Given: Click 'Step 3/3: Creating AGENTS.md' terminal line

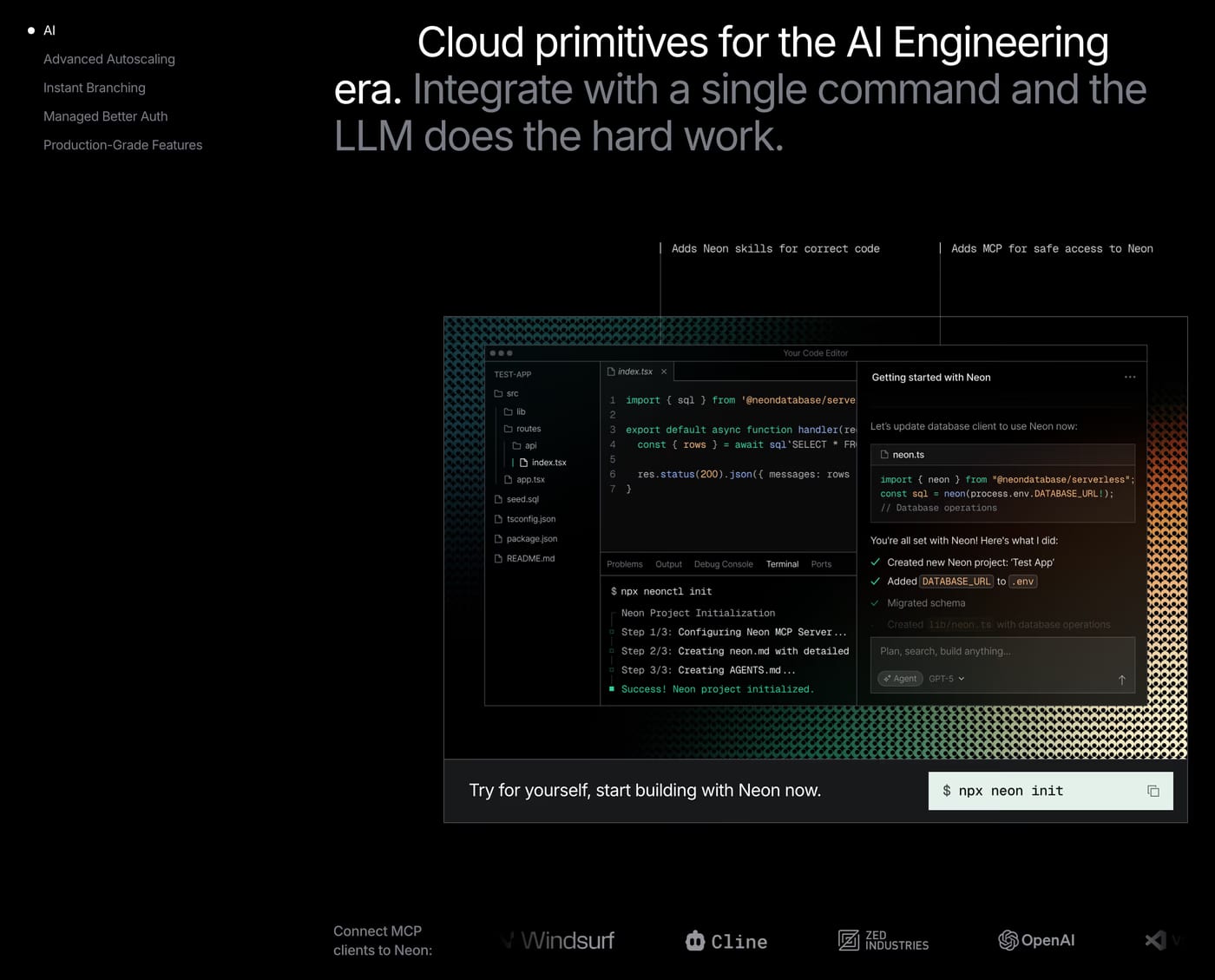Looking at the screenshot, I should (708, 670).
